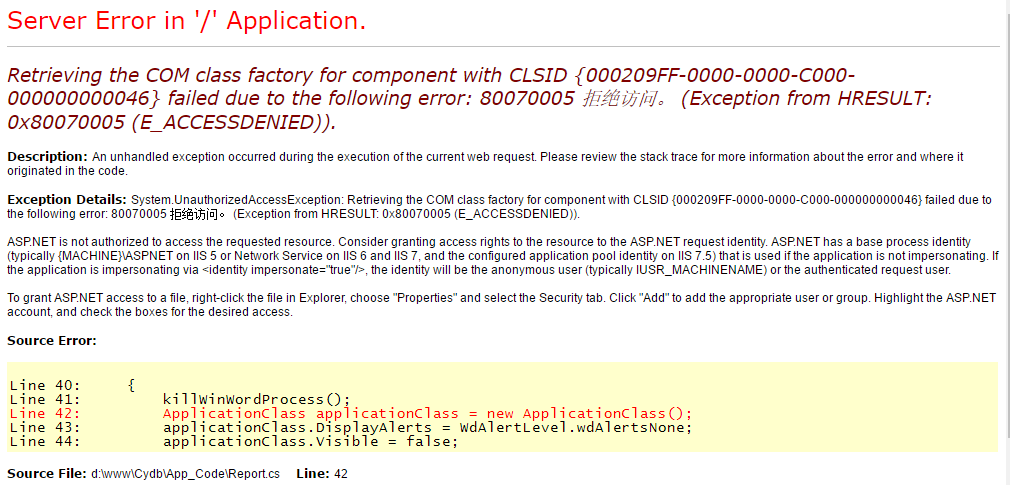This screenshot has height=485, width=1010.
Task: Click the paragraph starting "ASP.NET is not authorized"
Action: [502, 256]
